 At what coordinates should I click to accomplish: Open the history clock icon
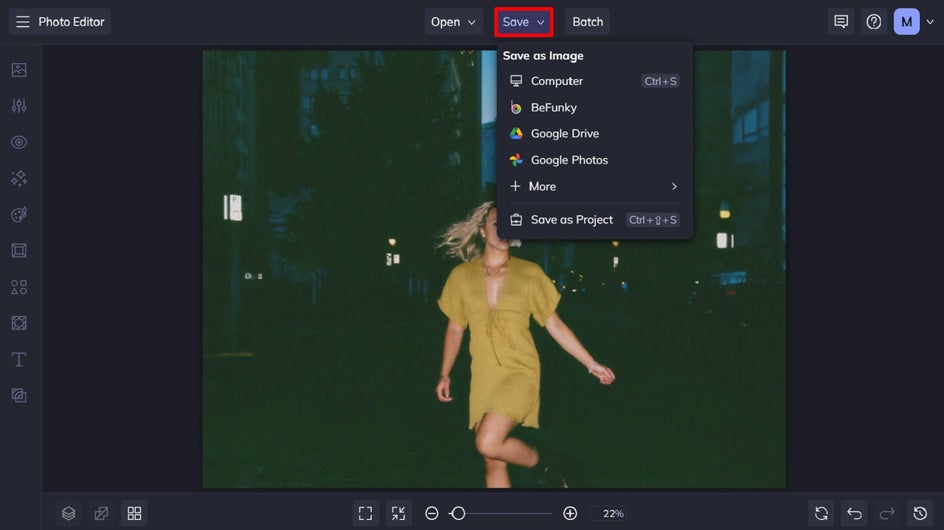click(x=920, y=513)
